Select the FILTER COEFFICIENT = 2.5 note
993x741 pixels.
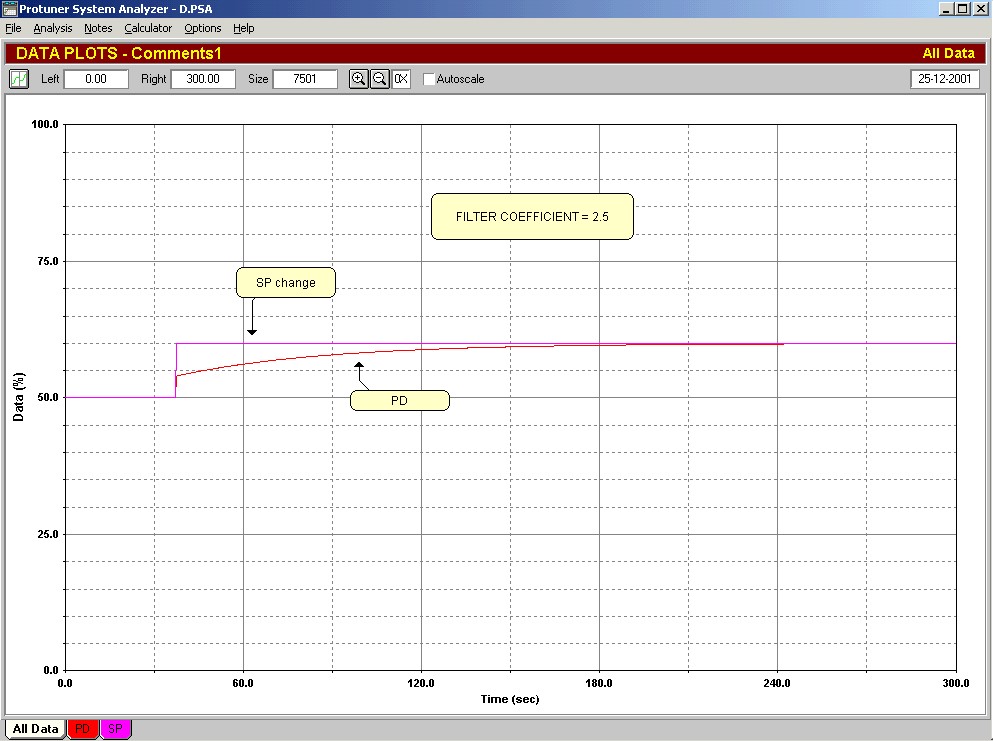click(532, 217)
